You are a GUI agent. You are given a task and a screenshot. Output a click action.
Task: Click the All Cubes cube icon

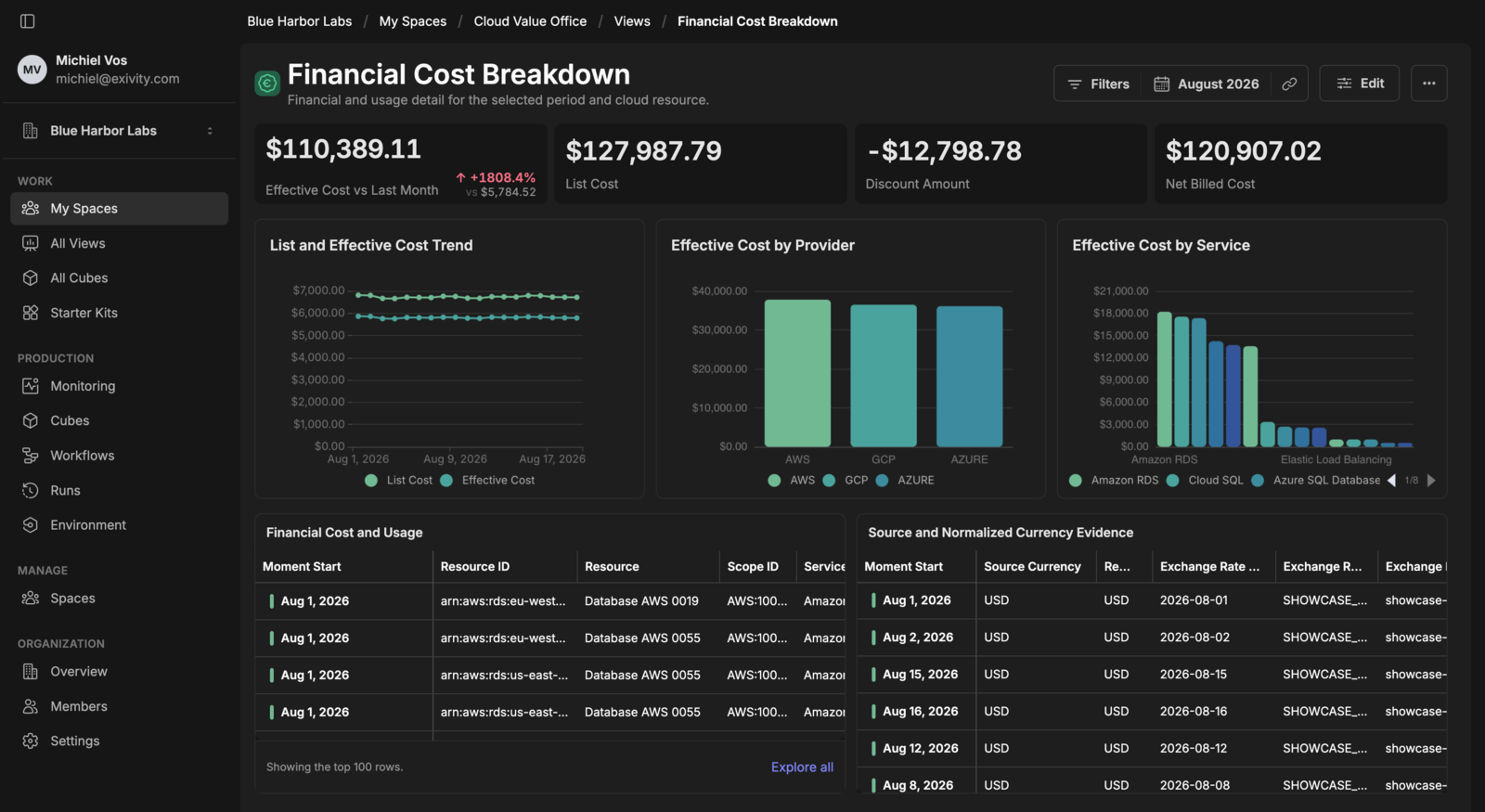tap(31, 278)
